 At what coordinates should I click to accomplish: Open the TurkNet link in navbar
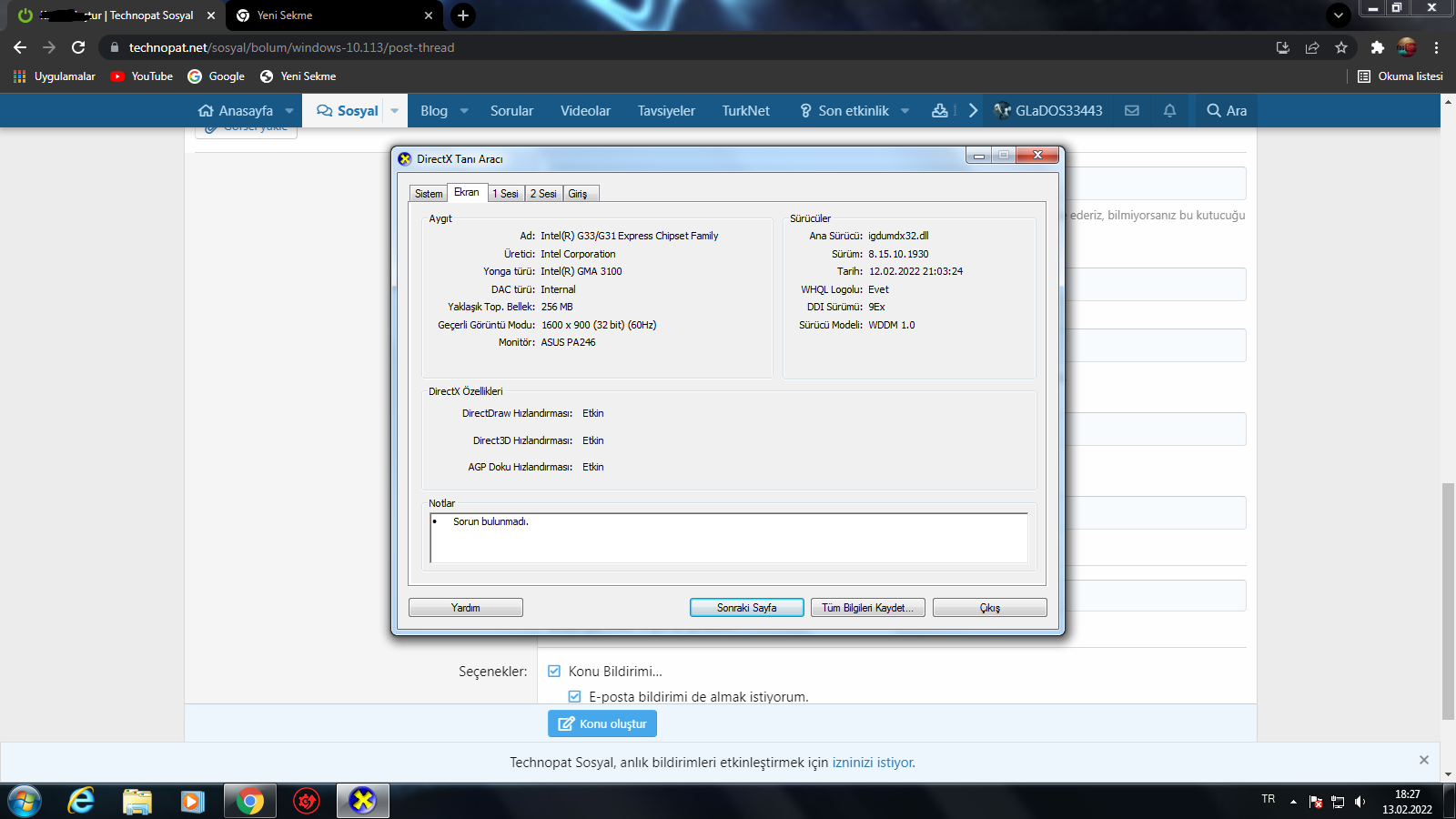(745, 110)
